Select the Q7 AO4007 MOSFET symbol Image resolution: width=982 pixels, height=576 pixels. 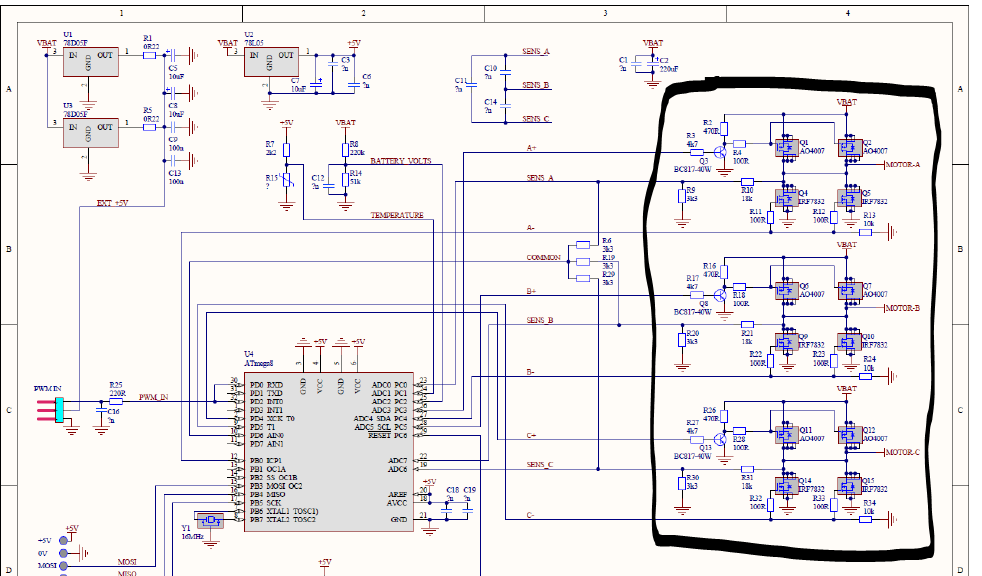point(850,290)
